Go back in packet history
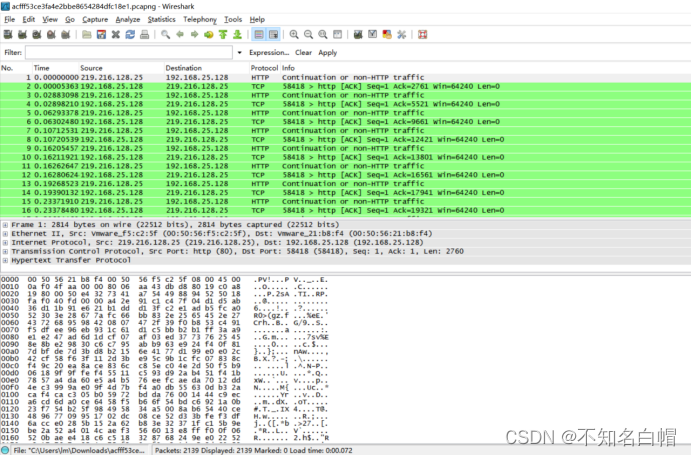 [180, 34]
